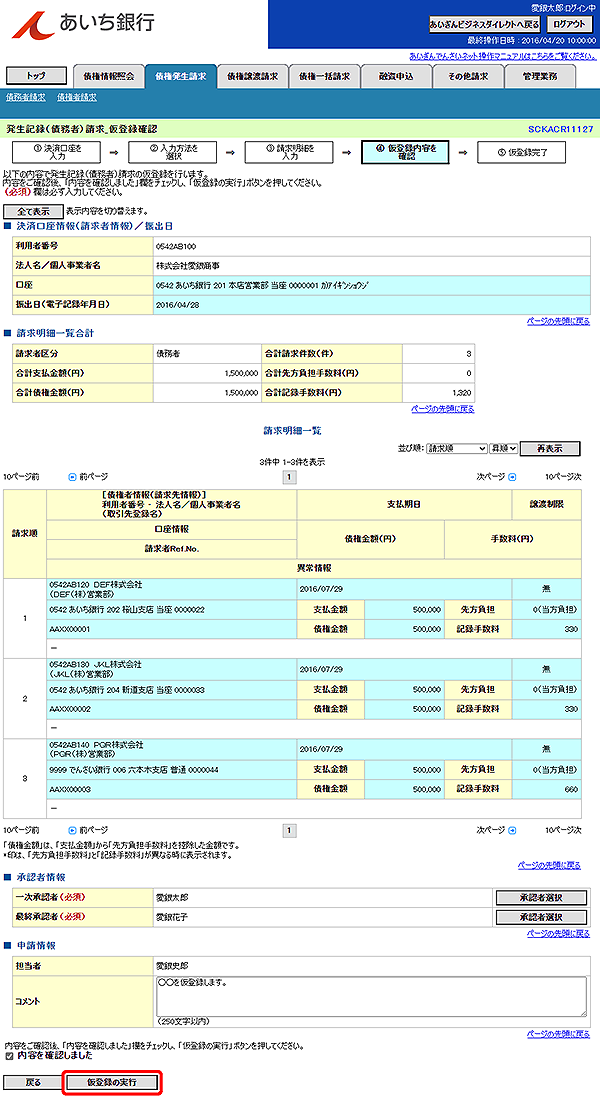Image resolution: width=600 pixels, height=1098 pixels.
Task: Click the 前ページ arrow icon below the table
Action: (x=71, y=830)
